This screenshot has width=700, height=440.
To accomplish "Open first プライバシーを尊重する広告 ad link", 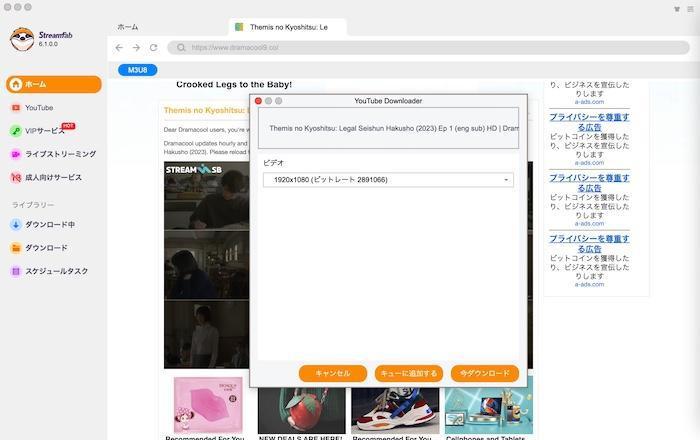I will [x=589, y=122].
